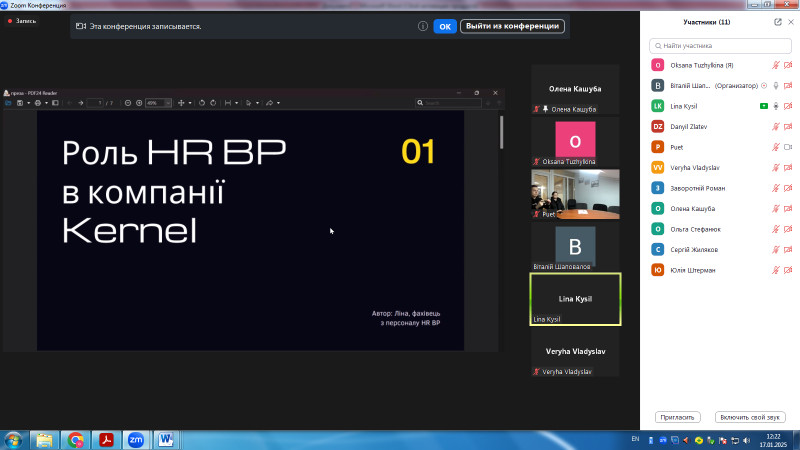This screenshot has width=800, height=450.
Task: Click "Выйти из конференции" button
Action: click(x=512, y=27)
